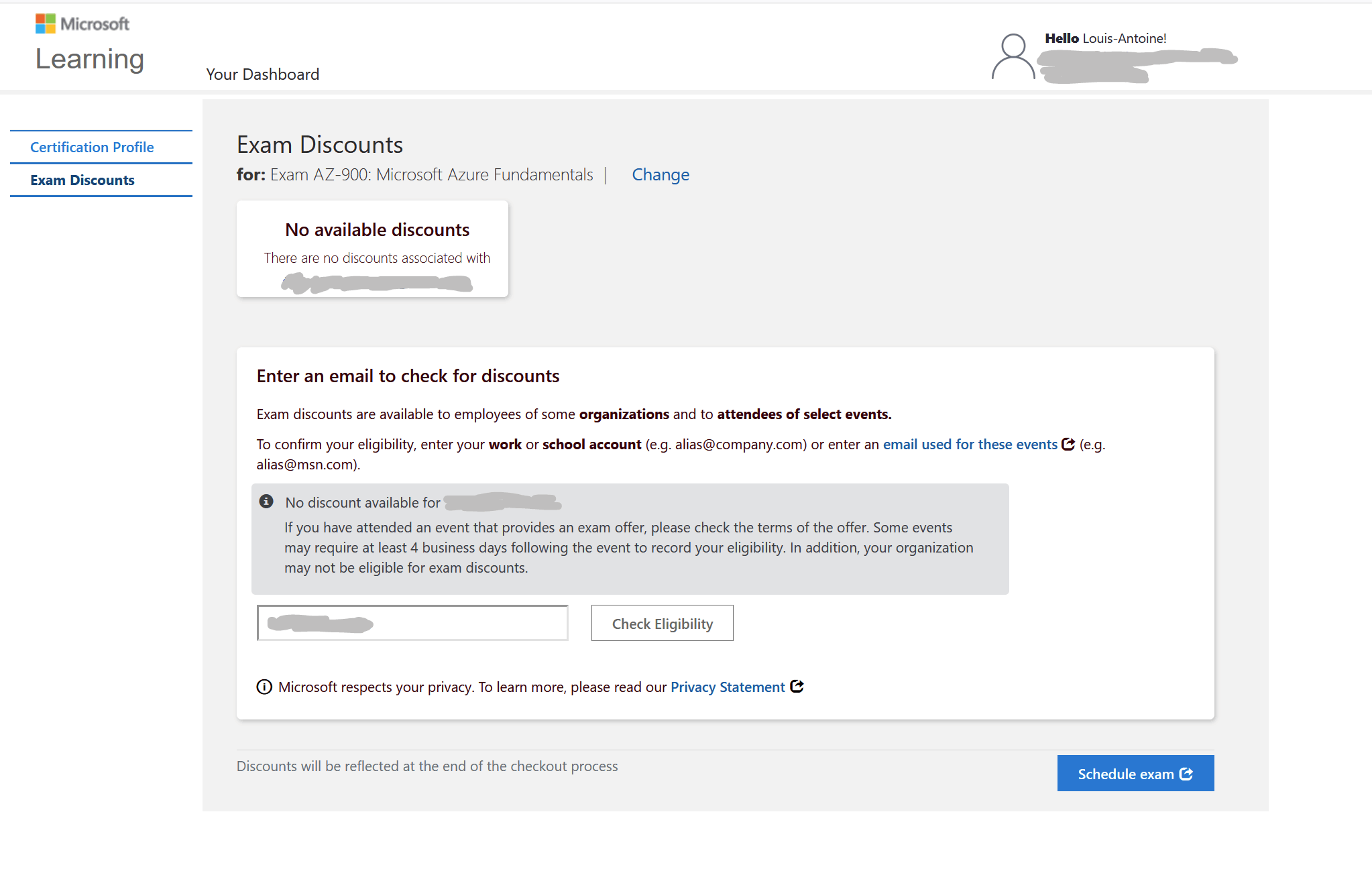Screen dimensions: 1372x869
Task: Click the 'No available discounts' card heading
Action: coord(378,230)
